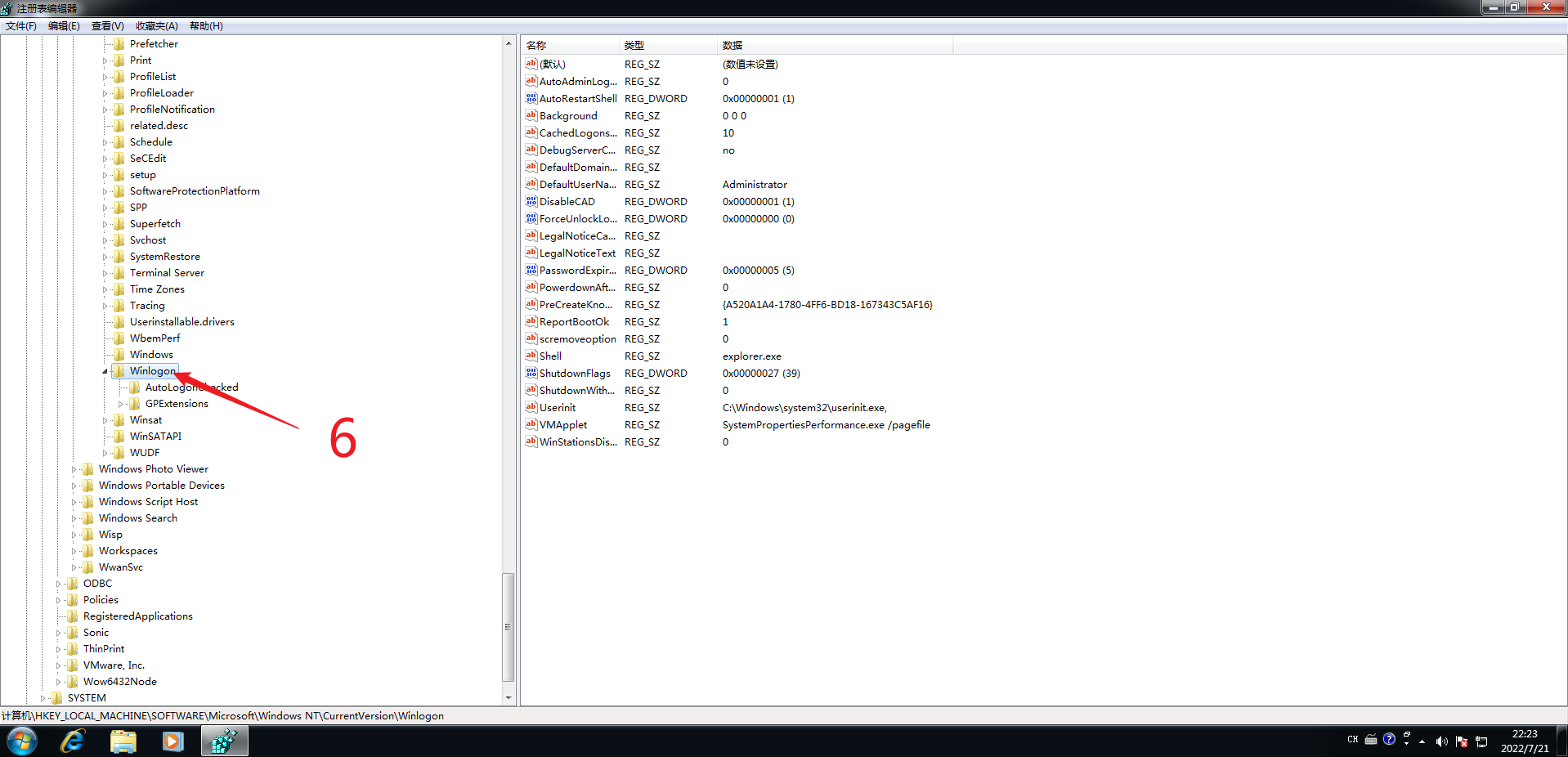Click the Winlogon folder icon
This screenshot has width=1568, height=757.
(119, 371)
